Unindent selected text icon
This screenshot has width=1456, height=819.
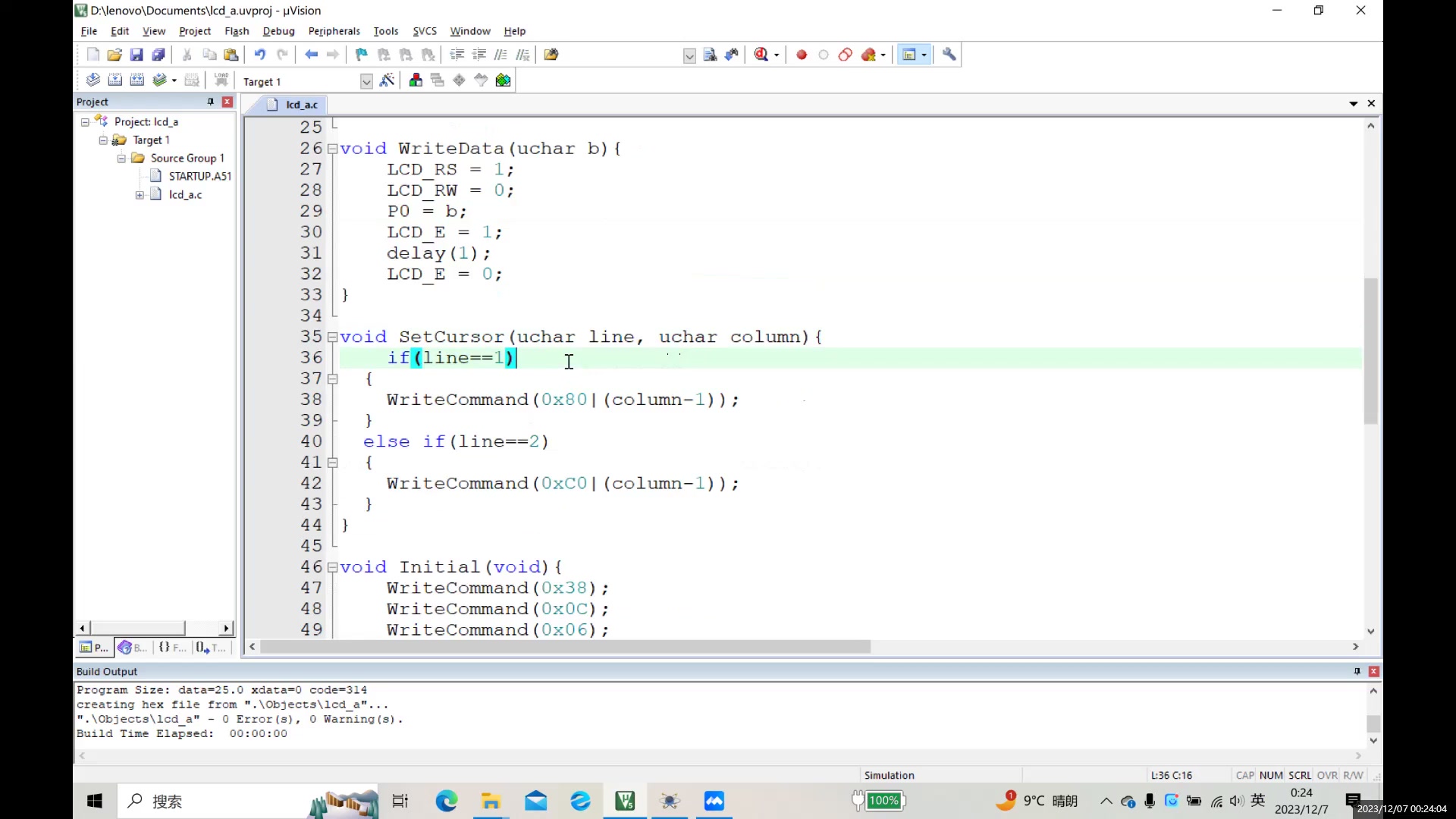(479, 55)
